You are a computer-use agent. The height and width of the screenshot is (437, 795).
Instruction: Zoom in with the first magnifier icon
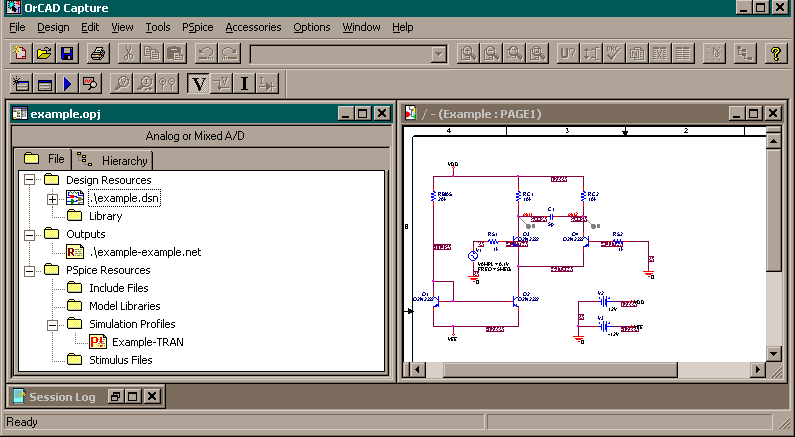click(x=467, y=53)
